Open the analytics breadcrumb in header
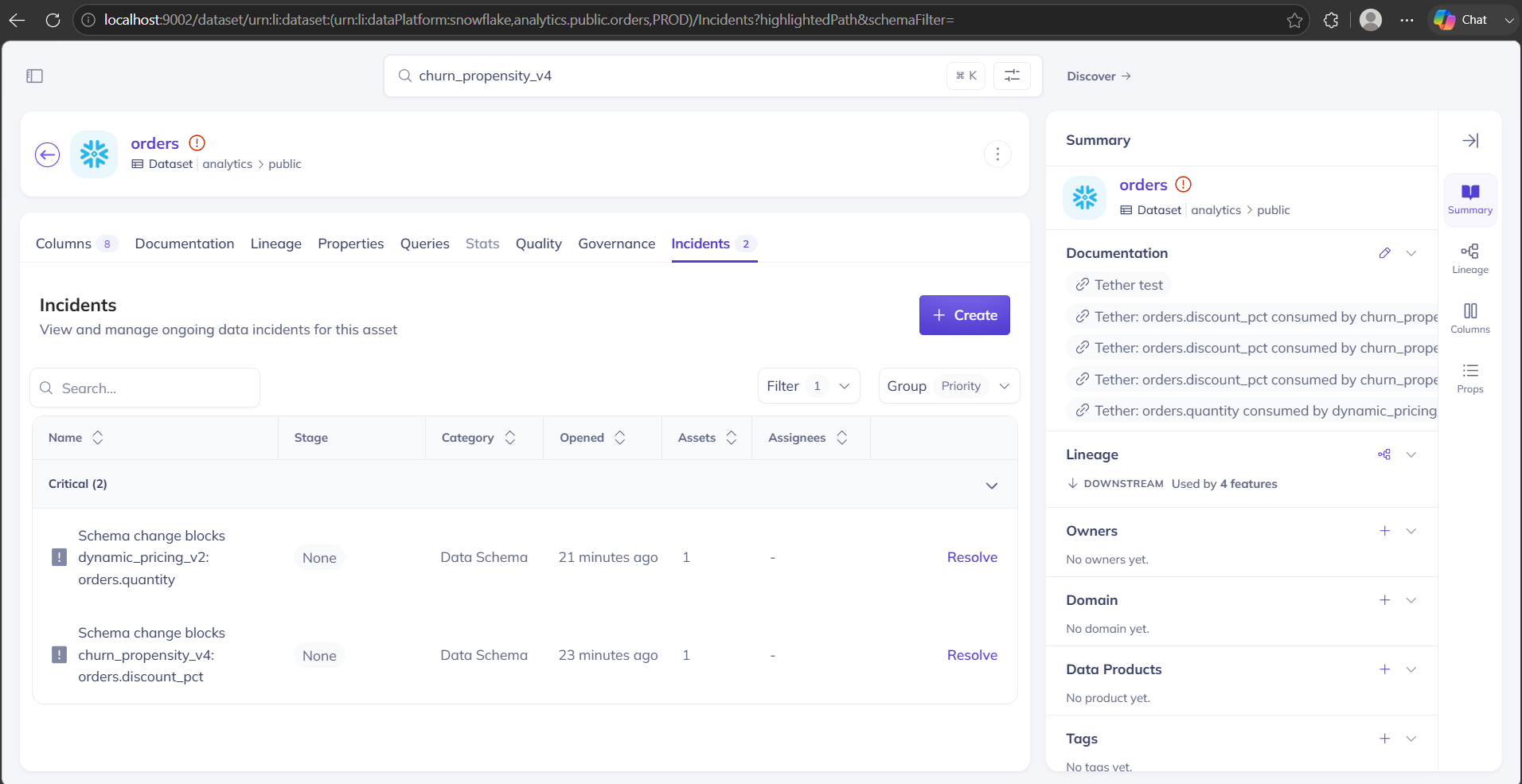The height and width of the screenshot is (784, 1522). tap(227, 164)
